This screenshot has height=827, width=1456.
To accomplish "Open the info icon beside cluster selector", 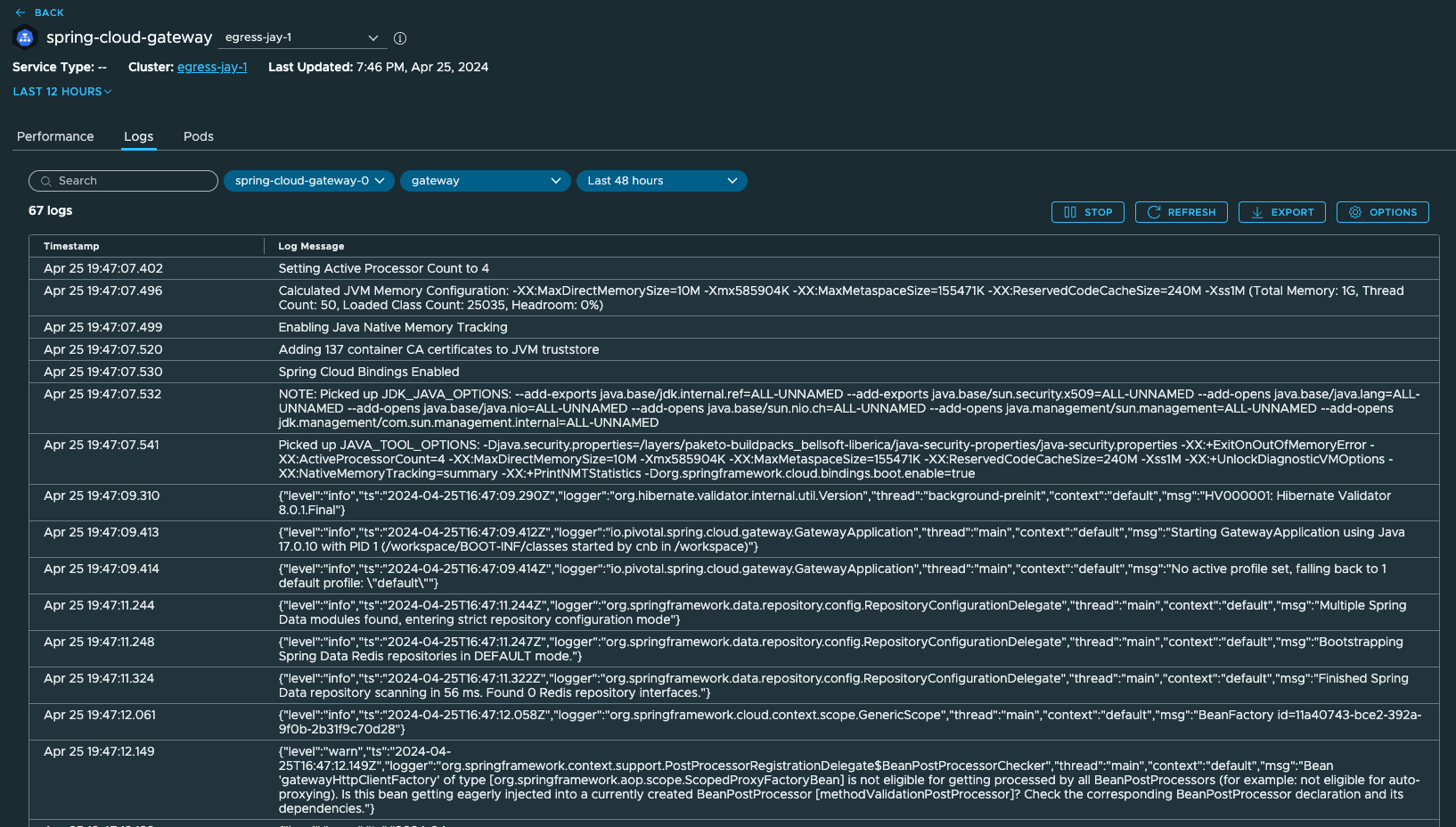I will tap(400, 38).
